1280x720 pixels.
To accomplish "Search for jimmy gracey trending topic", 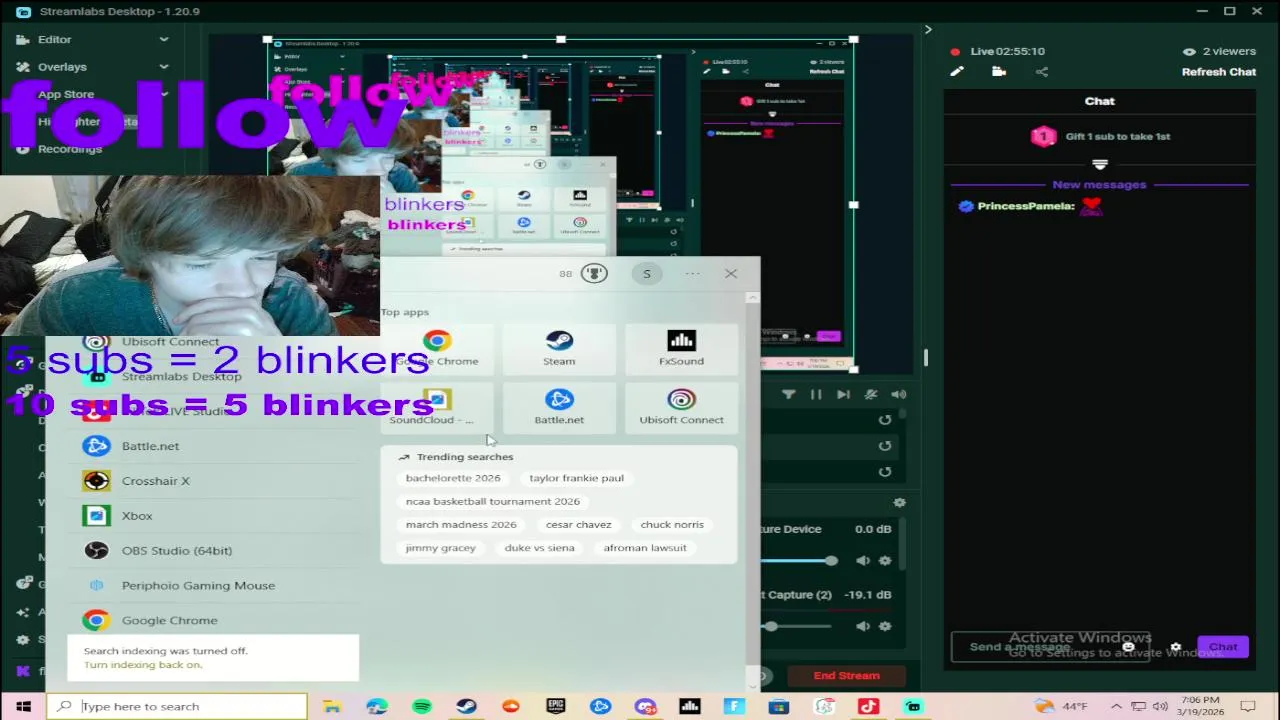I will tap(440, 548).
